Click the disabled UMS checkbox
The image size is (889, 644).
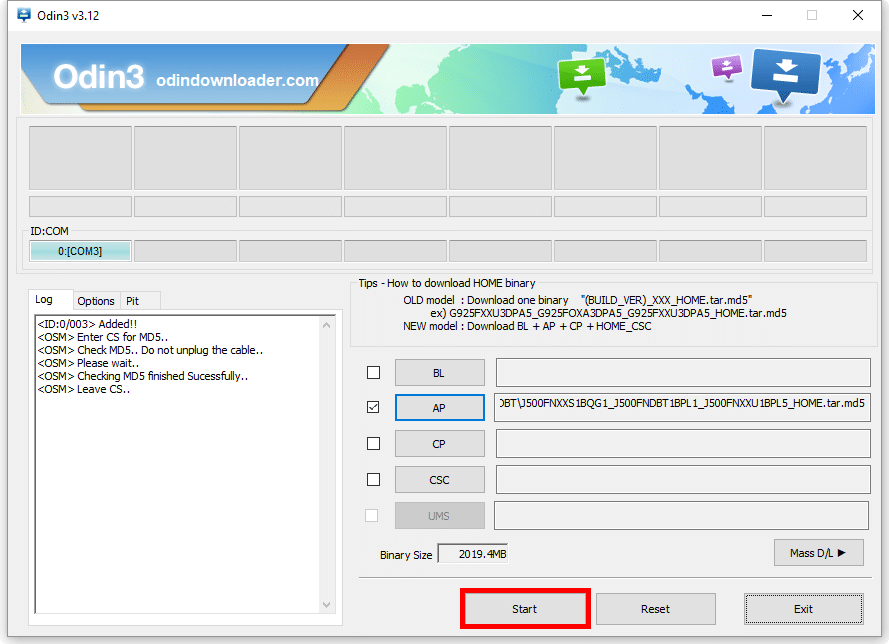(372, 515)
